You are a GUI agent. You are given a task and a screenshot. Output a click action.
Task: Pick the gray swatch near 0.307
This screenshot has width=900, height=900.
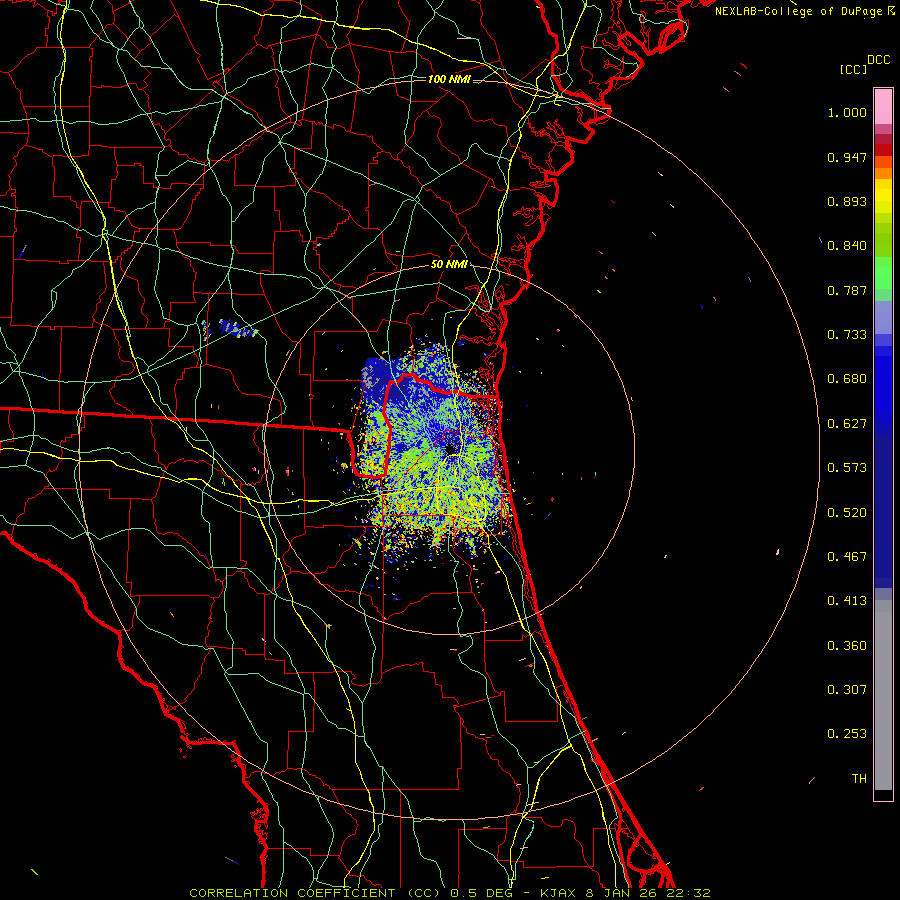point(883,700)
